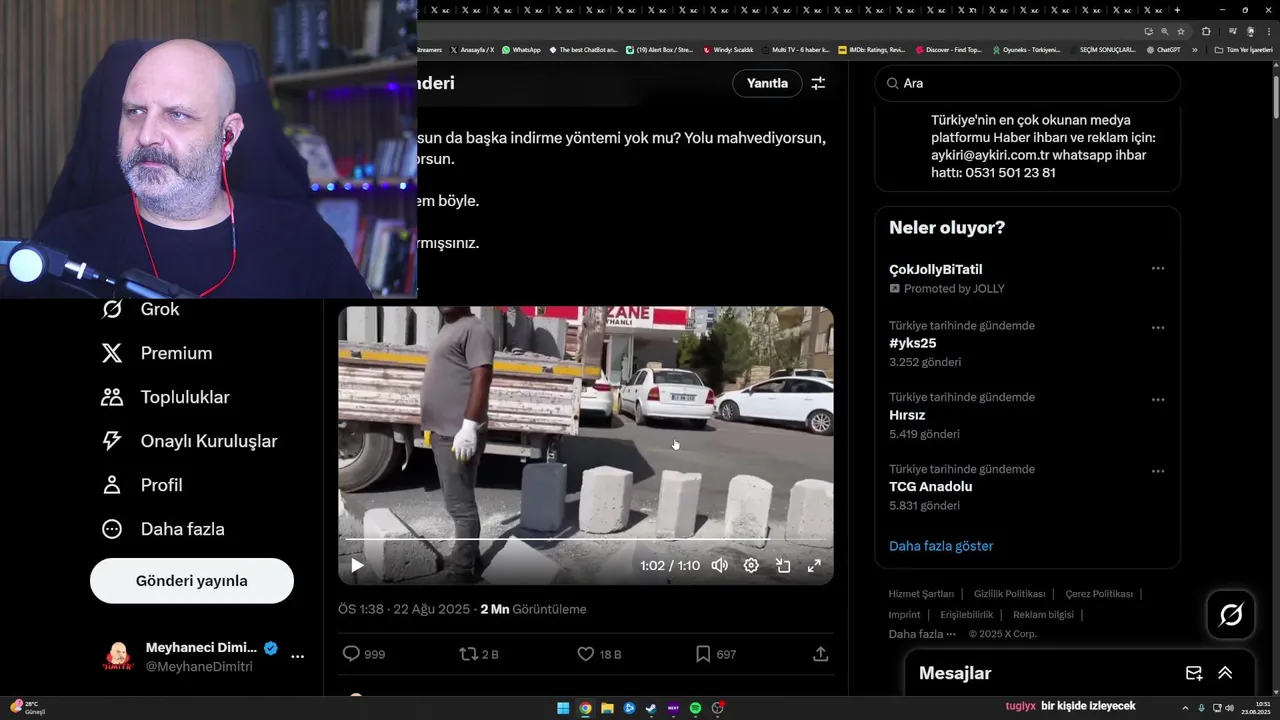Click the Windows Start button
Screen dimensions: 1280x720
(x=563, y=708)
